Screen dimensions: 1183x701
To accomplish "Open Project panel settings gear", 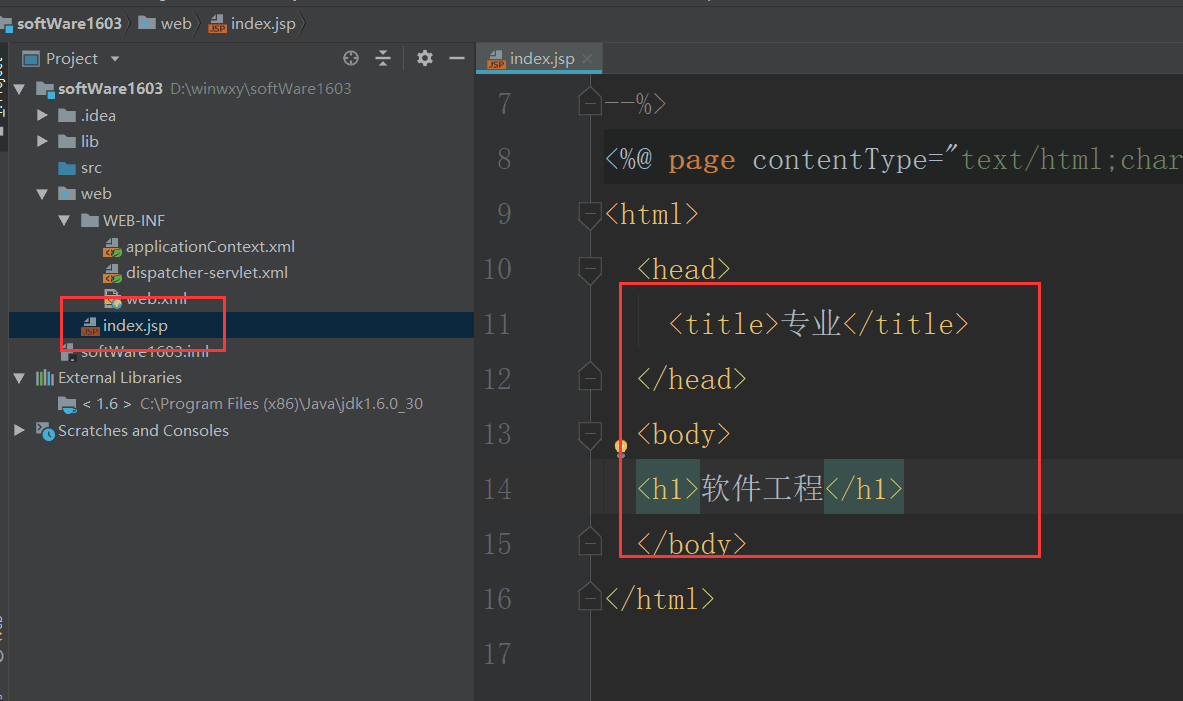I will click(x=425, y=58).
